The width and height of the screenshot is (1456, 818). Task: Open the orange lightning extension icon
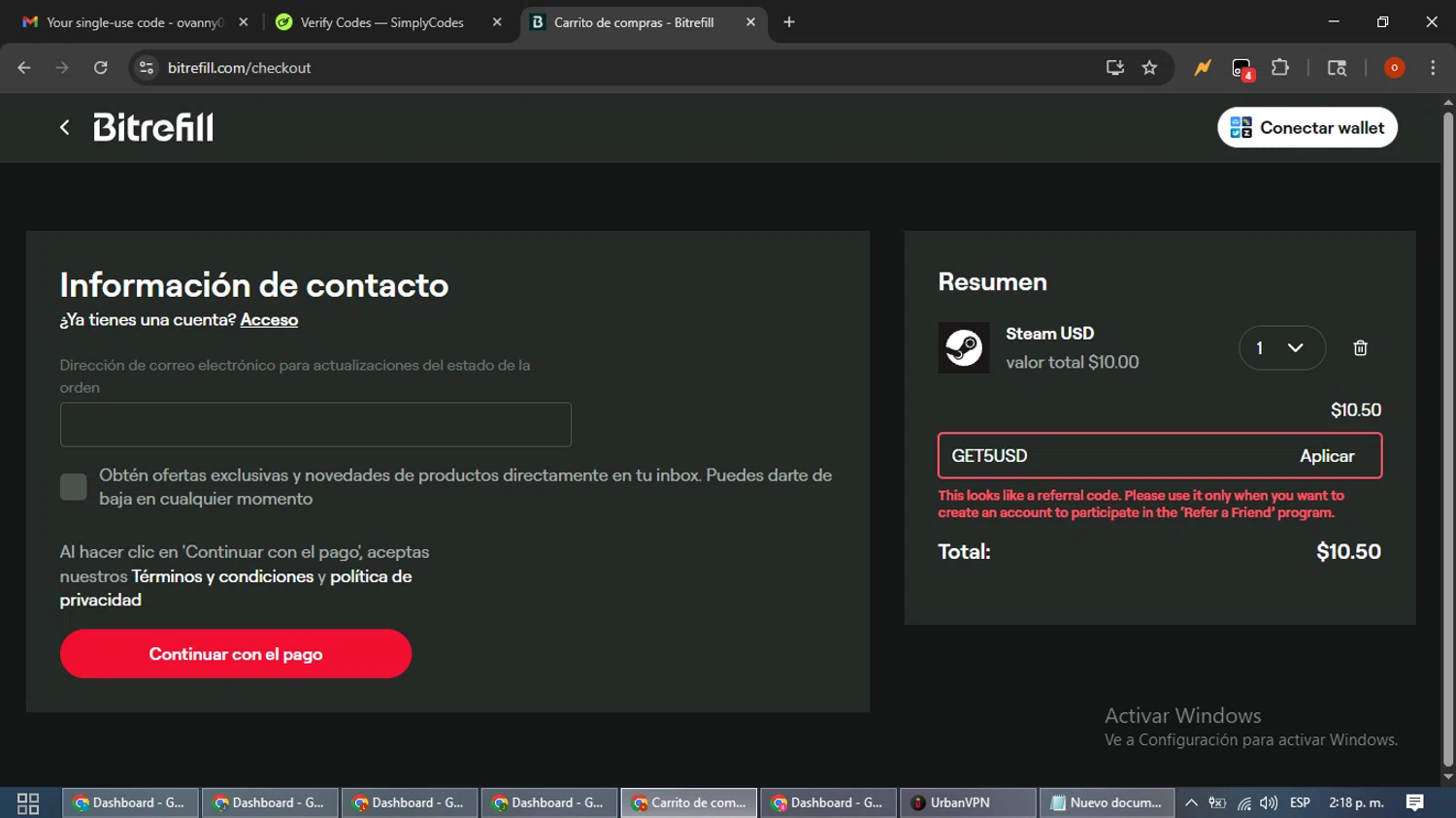point(1203,68)
